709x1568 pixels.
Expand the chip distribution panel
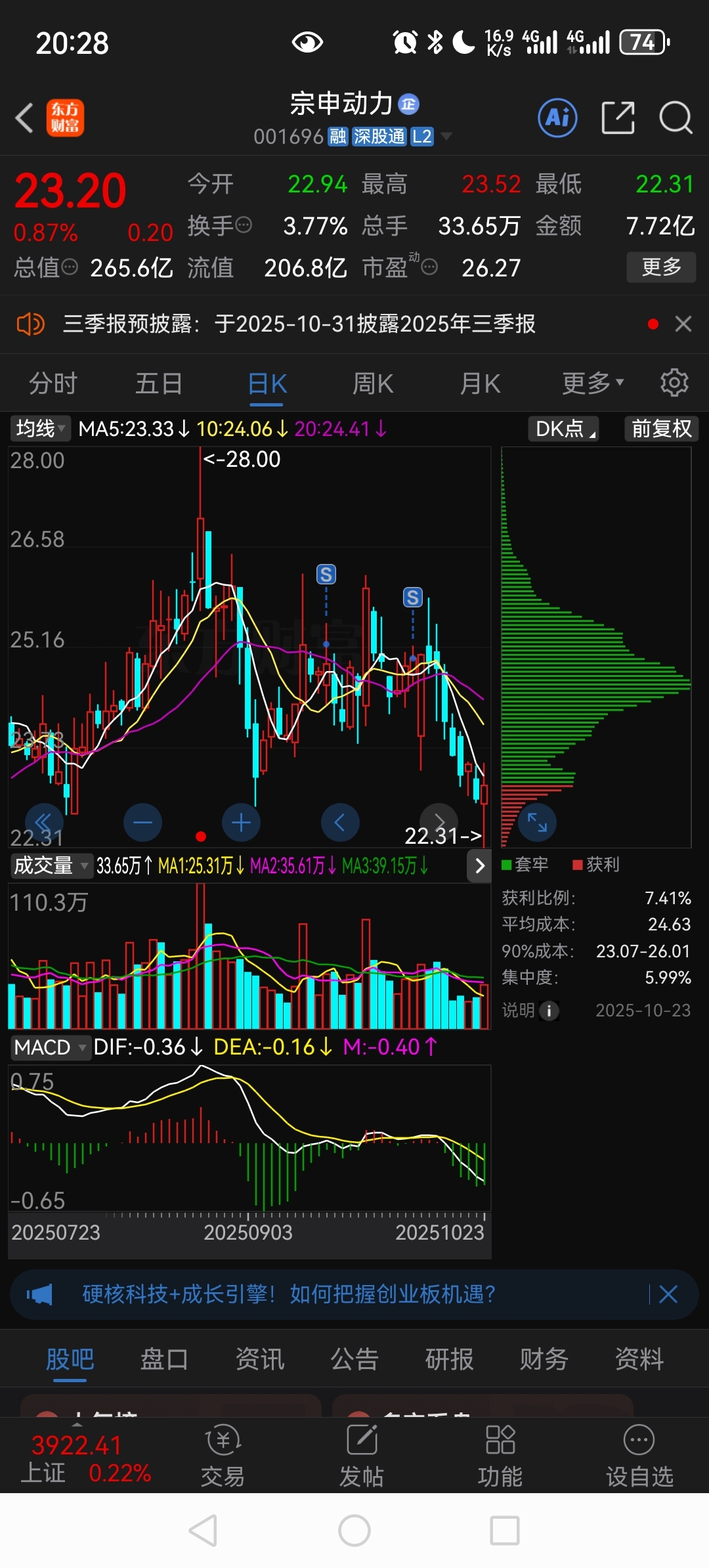coord(537,822)
